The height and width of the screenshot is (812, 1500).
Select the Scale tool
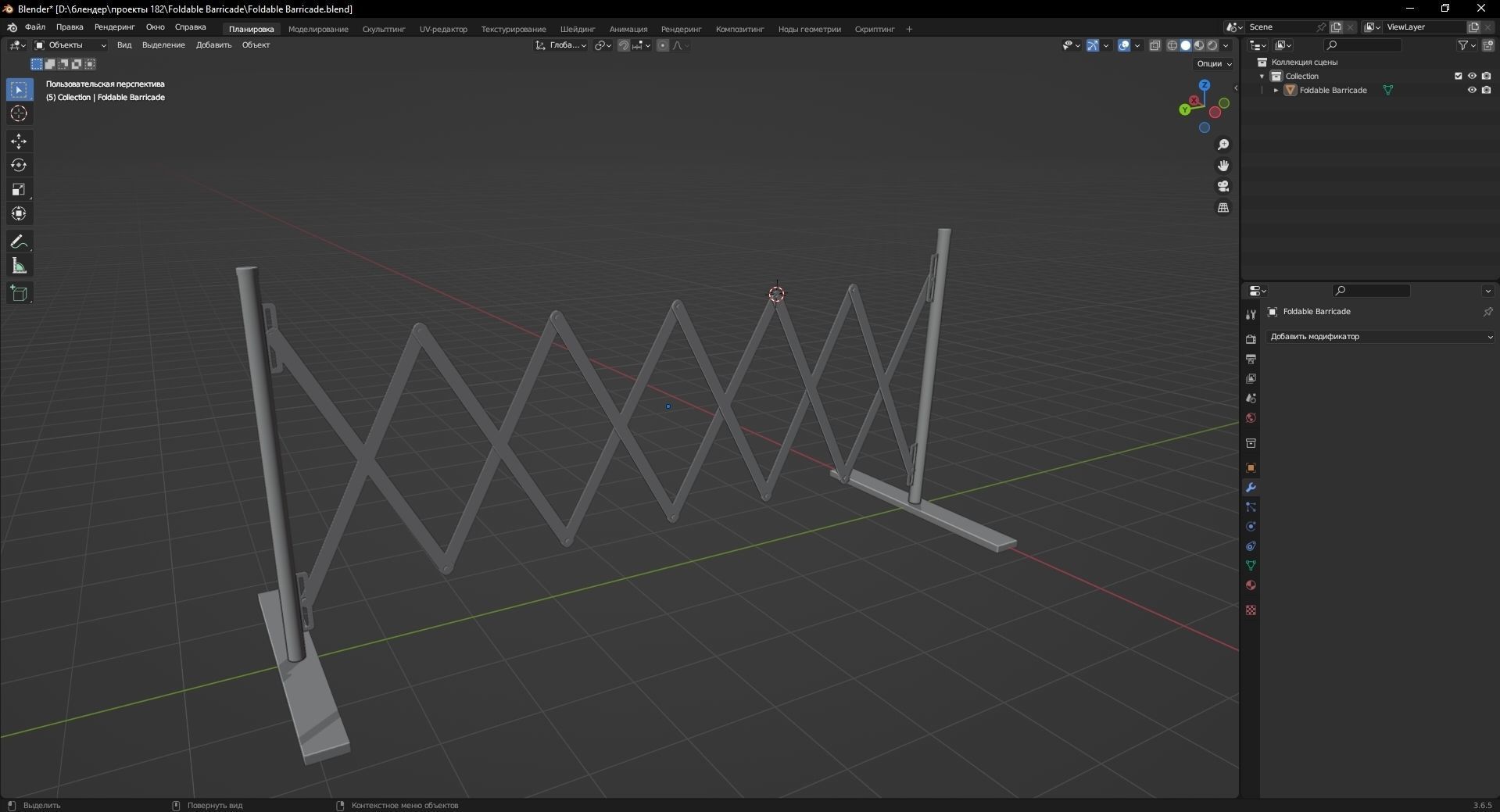coord(19,190)
